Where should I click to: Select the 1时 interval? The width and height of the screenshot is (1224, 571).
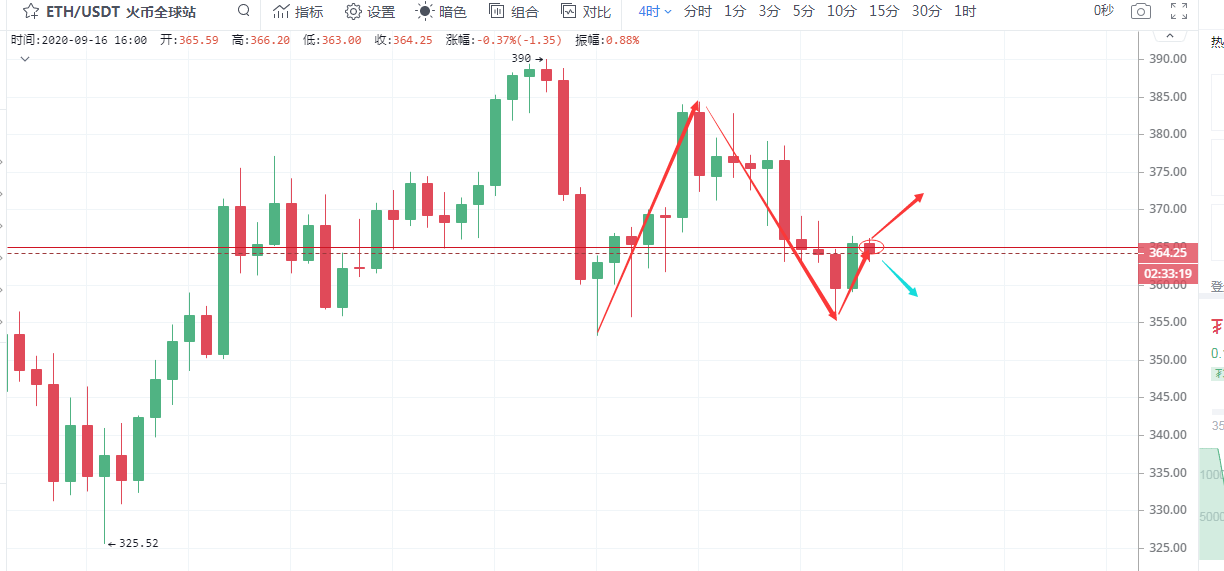pos(965,12)
